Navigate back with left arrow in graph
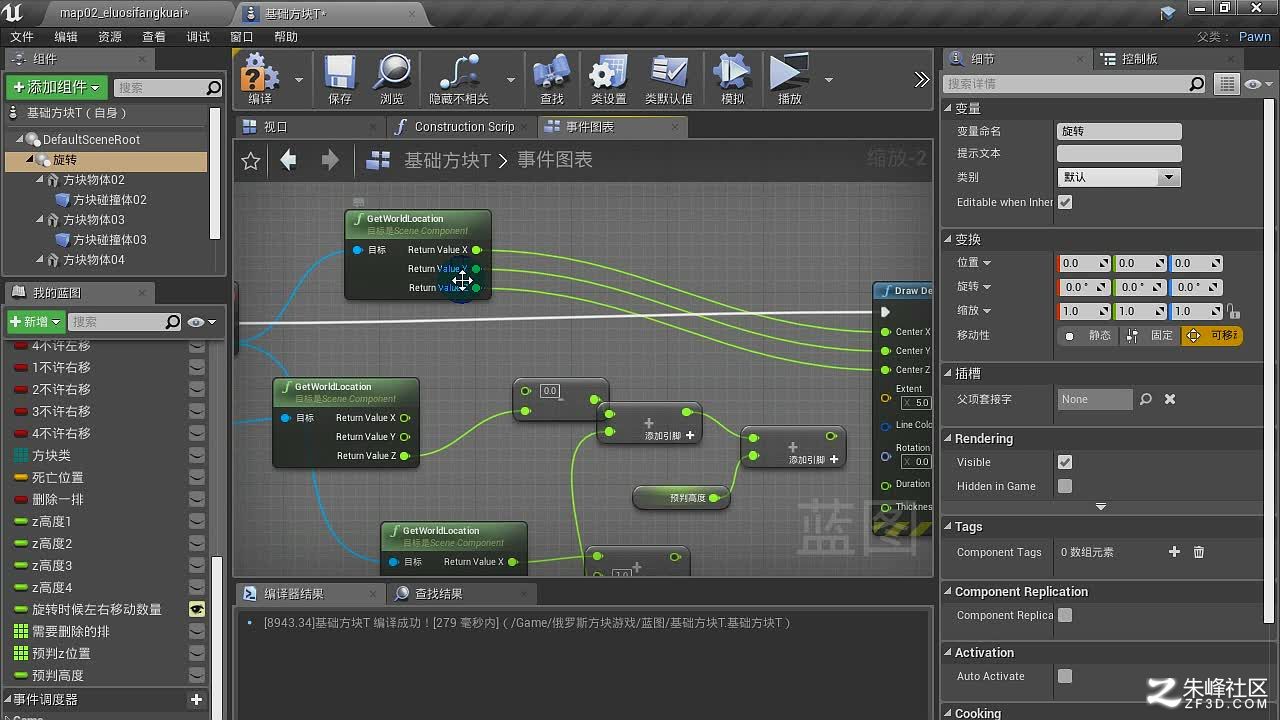Image resolution: width=1280 pixels, height=720 pixels. (289, 160)
